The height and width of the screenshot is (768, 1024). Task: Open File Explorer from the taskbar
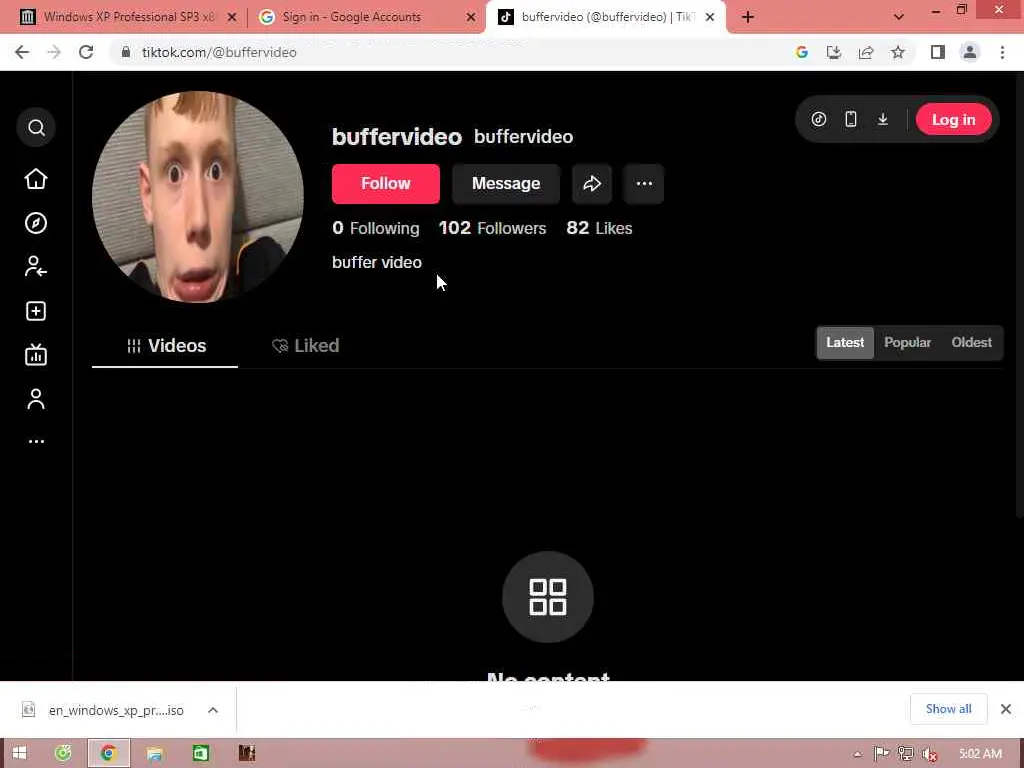point(155,754)
